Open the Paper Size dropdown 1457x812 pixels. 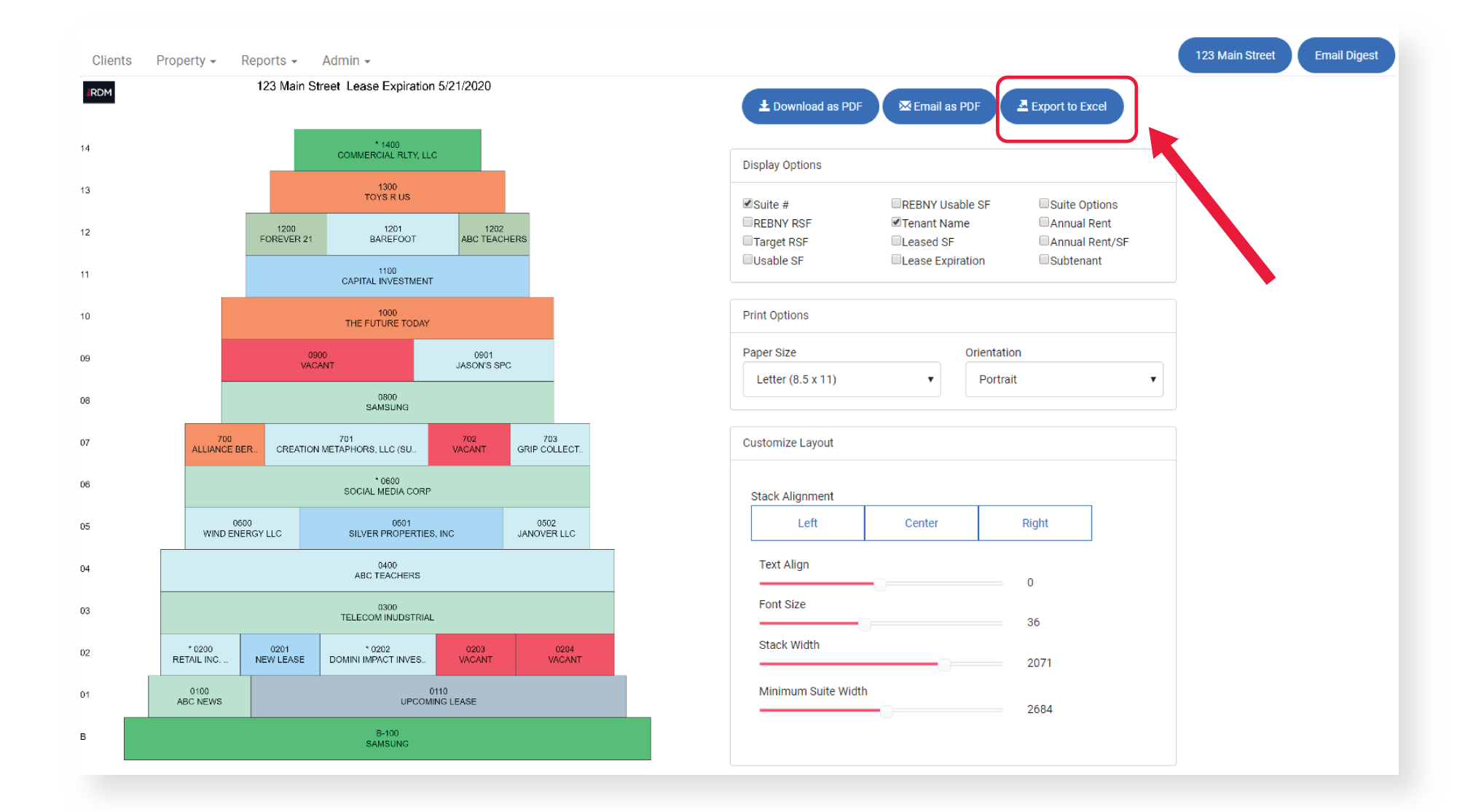click(x=841, y=379)
